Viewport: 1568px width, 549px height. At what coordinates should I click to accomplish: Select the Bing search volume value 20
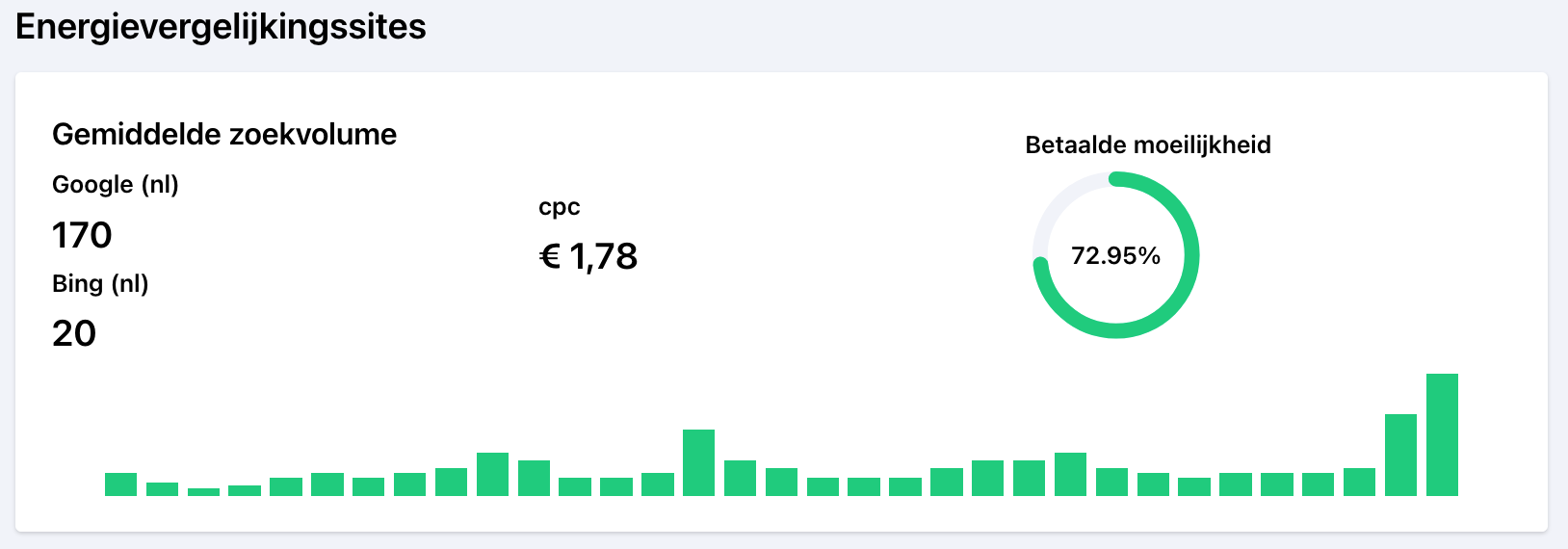pos(74,333)
